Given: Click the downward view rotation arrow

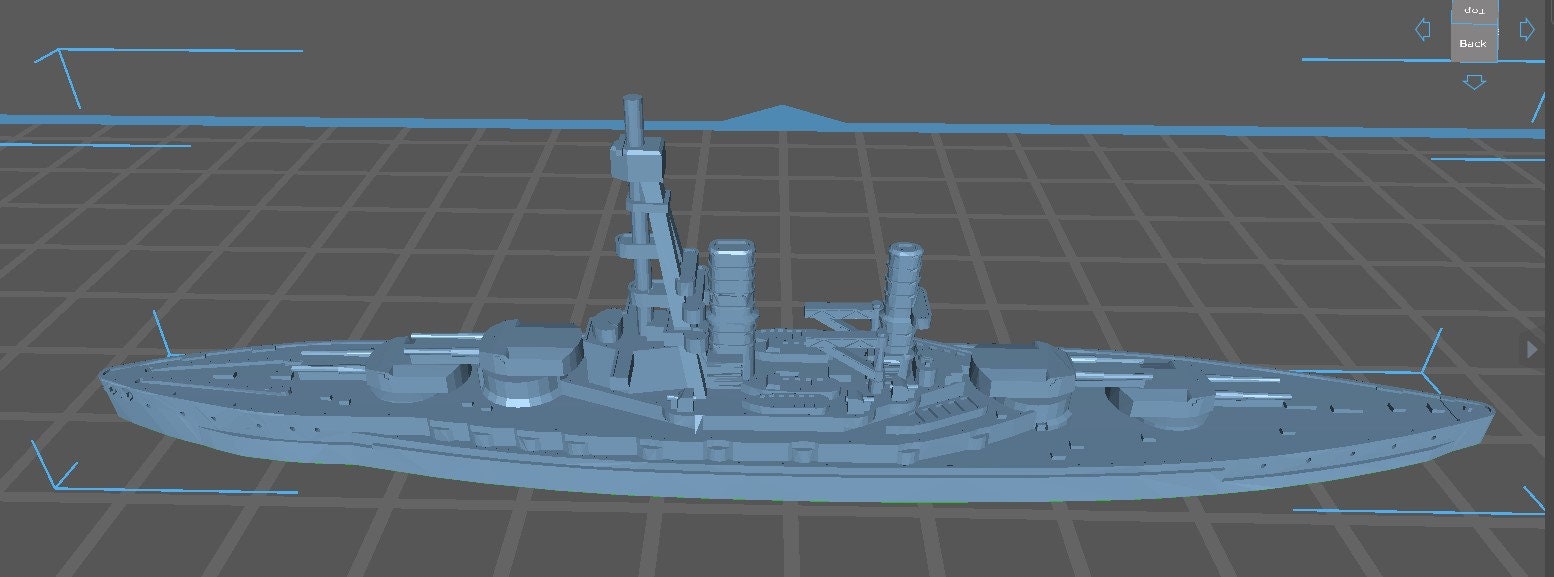Looking at the screenshot, I should [x=1474, y=80].
